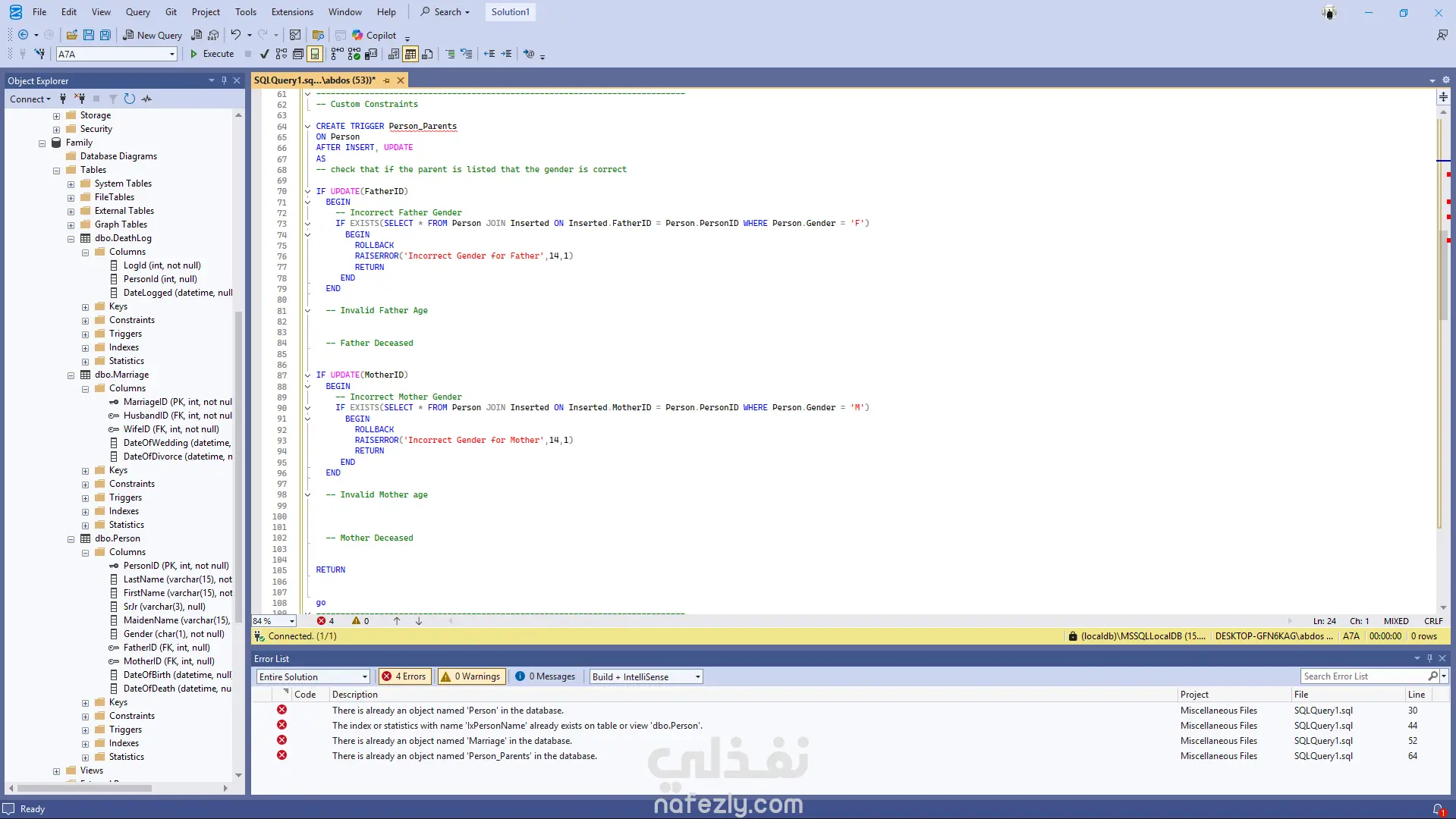The height and width of the screenshot is (819, 1456).
Task: Open the Connect dropdown in Object Explorer
Action: 30,99
